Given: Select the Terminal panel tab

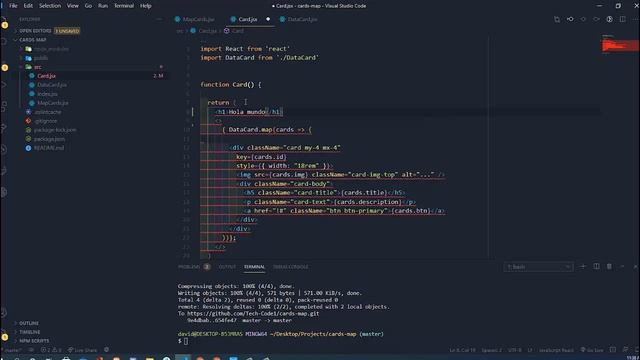Looking at the screenshot, I should click(x=254, y=267).
